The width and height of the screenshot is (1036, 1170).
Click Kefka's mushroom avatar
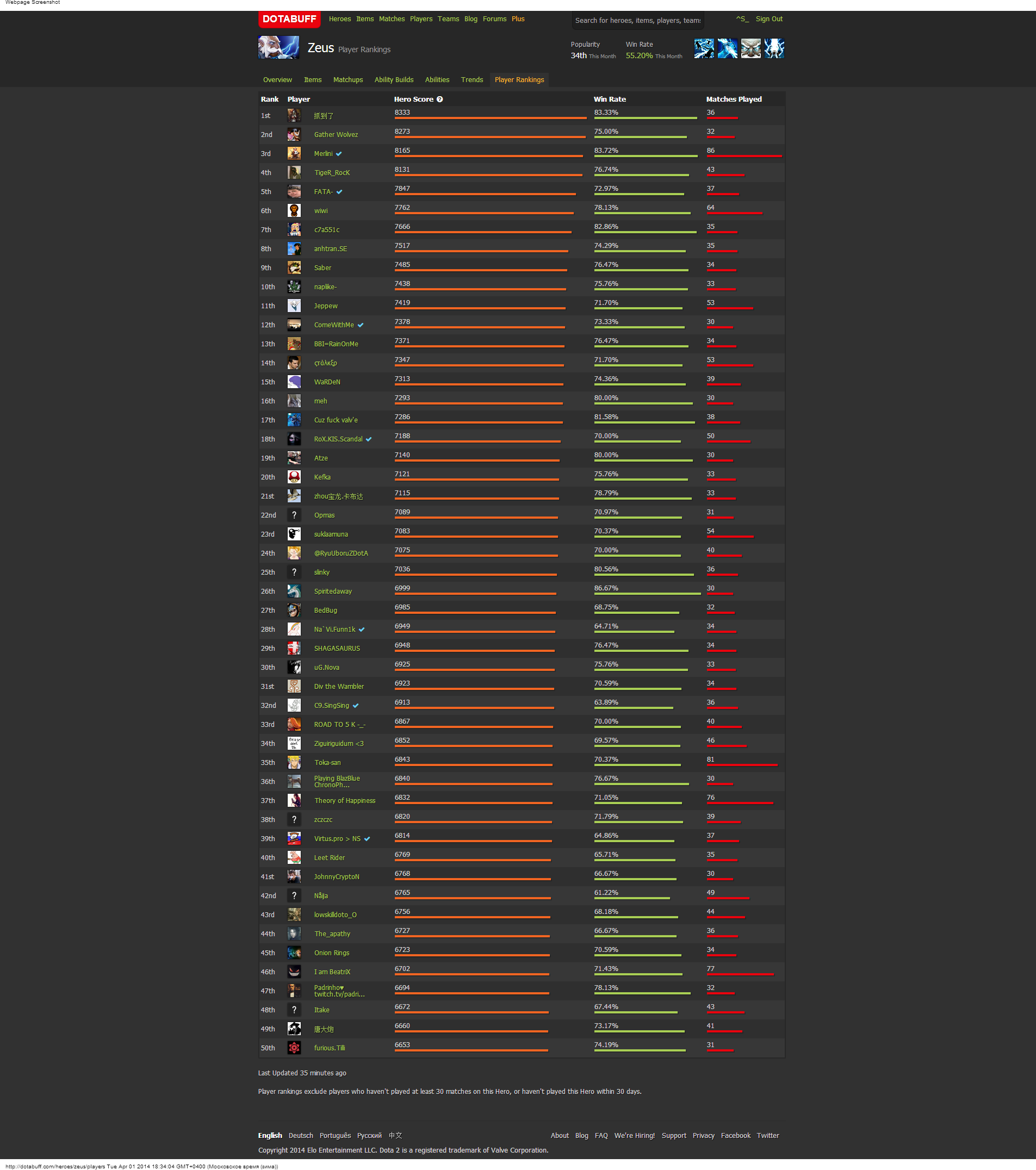[x=294, y=477]
